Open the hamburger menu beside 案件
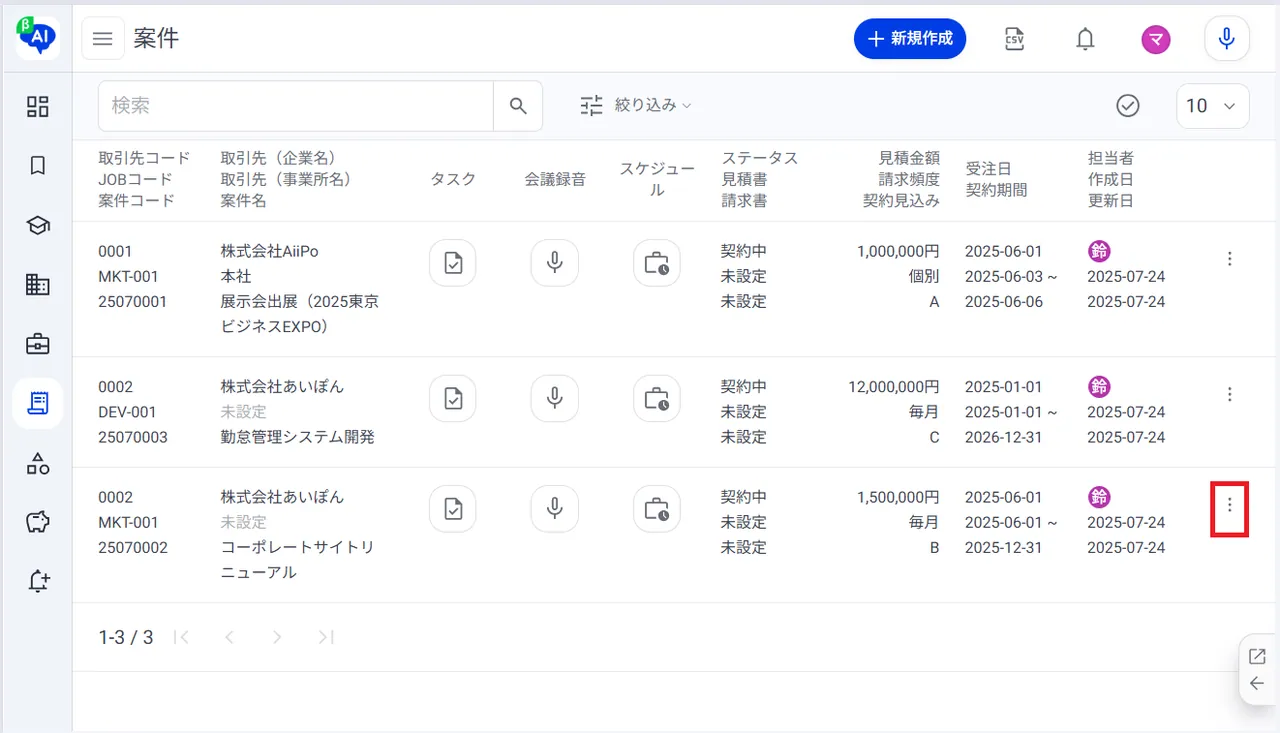The height and width of the screenshot is (733, 1280). [x=102, y=39]
